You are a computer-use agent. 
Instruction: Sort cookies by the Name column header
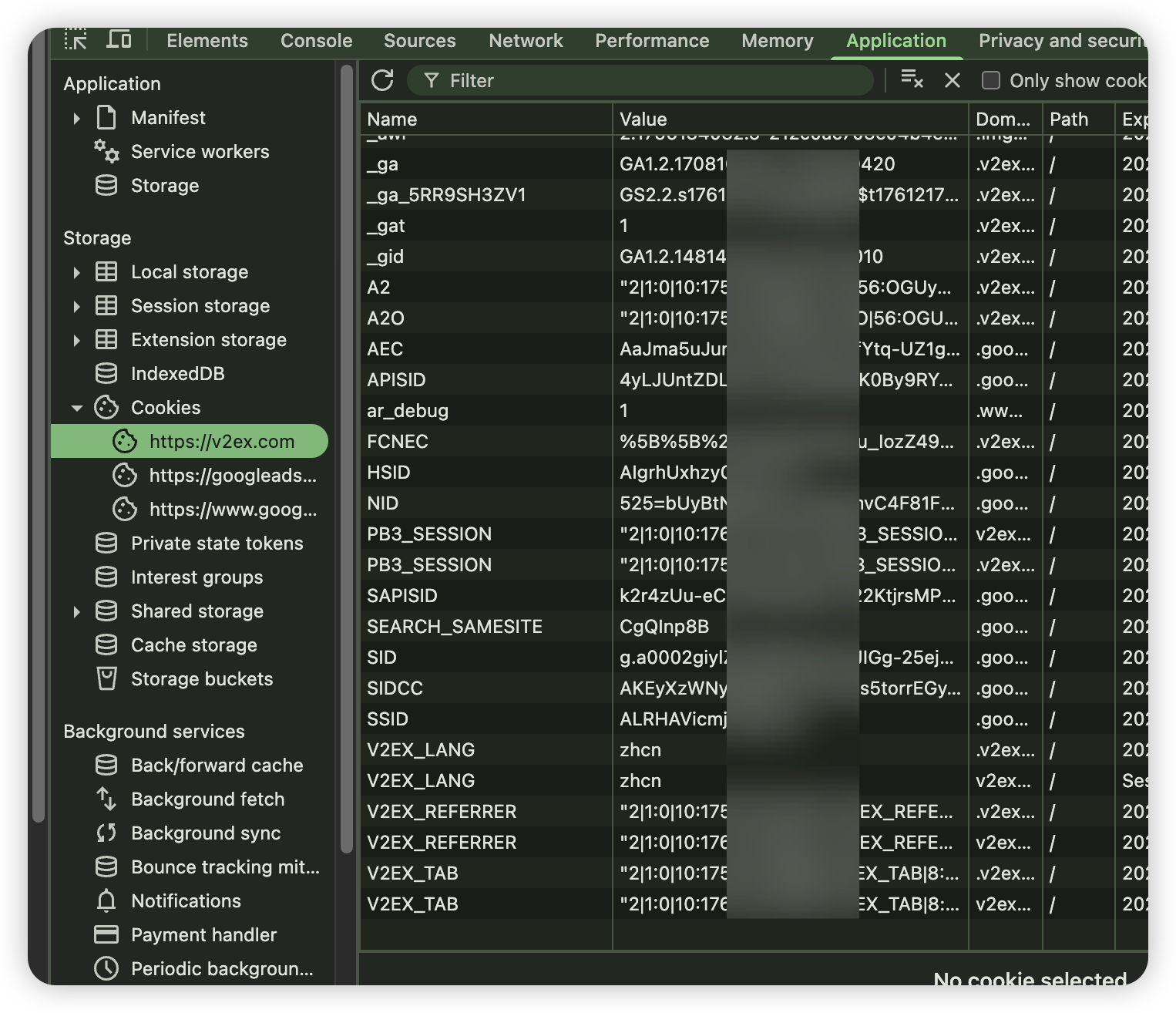(486, 119)
